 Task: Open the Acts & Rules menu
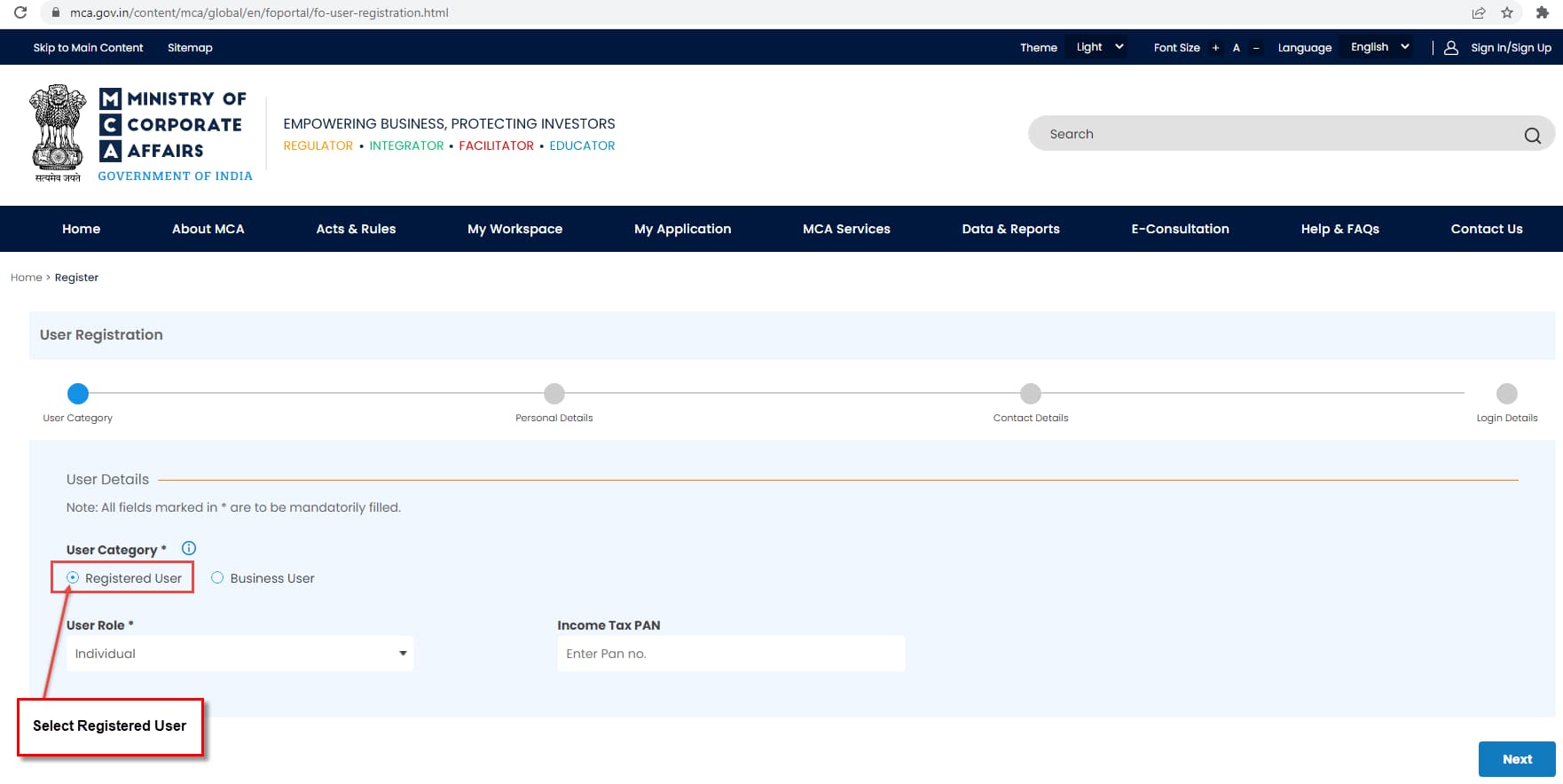[356, 229]
